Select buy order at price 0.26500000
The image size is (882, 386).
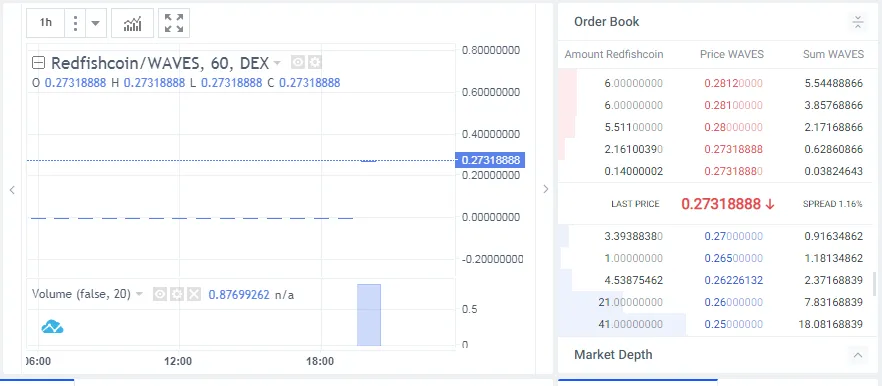pyautogui.click(x=733, y=258)
